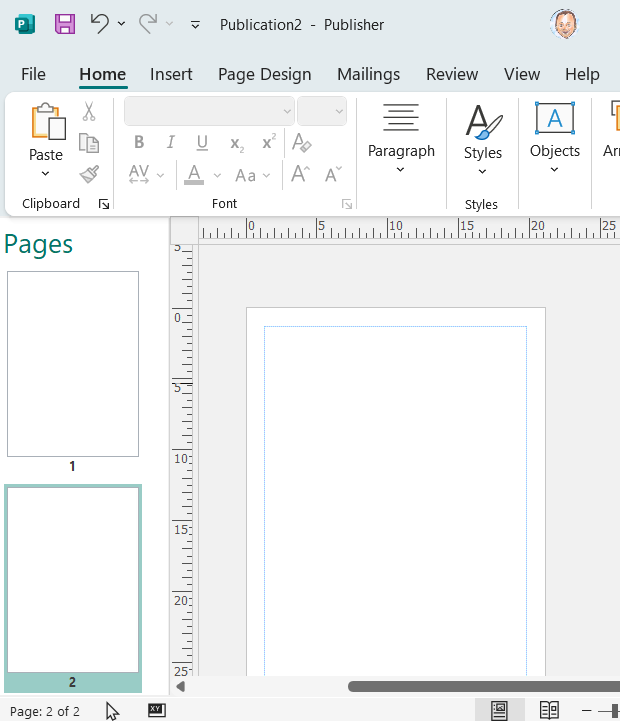
Task: Open the Styles gallery button
Action: [x=482, y=140]
